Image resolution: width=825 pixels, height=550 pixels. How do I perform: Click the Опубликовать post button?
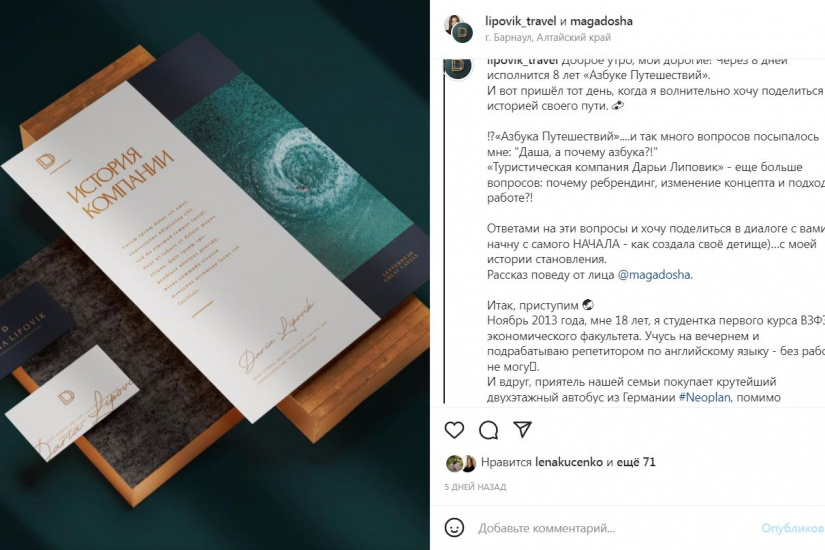pos(792,528)
